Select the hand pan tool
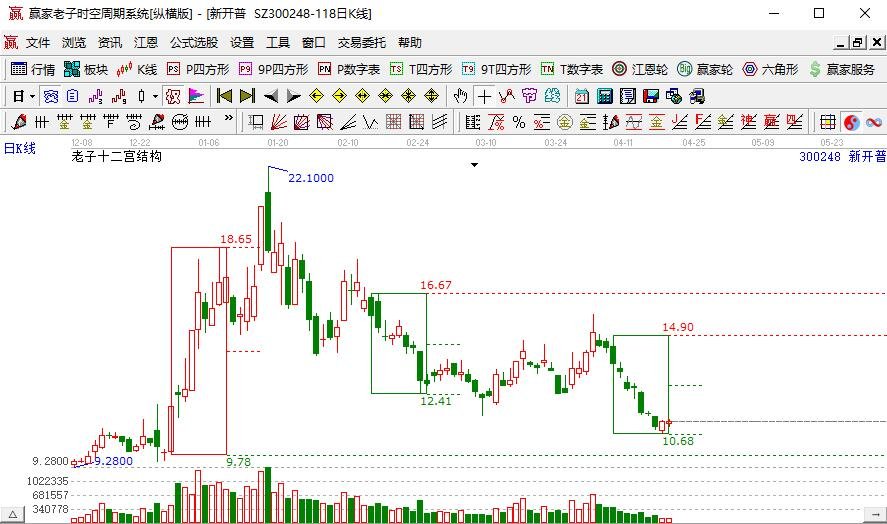The image size is (887, 524). tap(460, 97)
